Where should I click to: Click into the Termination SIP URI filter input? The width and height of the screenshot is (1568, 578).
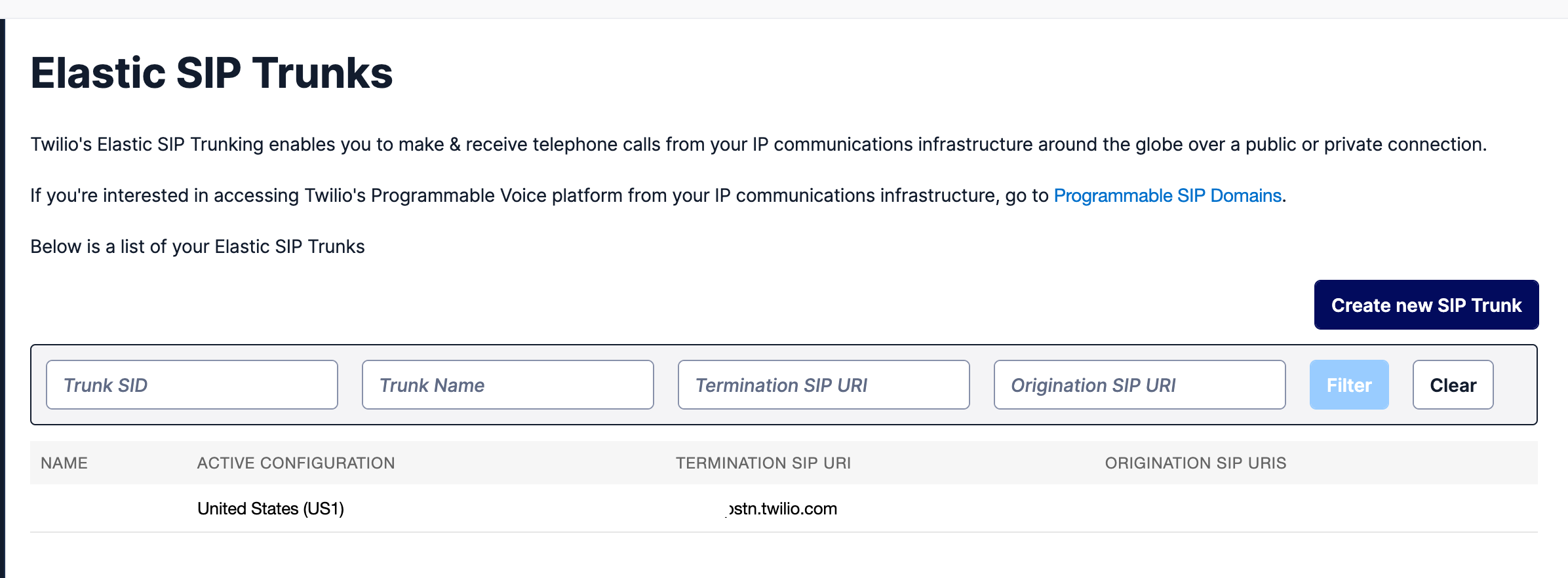(824, 385)
